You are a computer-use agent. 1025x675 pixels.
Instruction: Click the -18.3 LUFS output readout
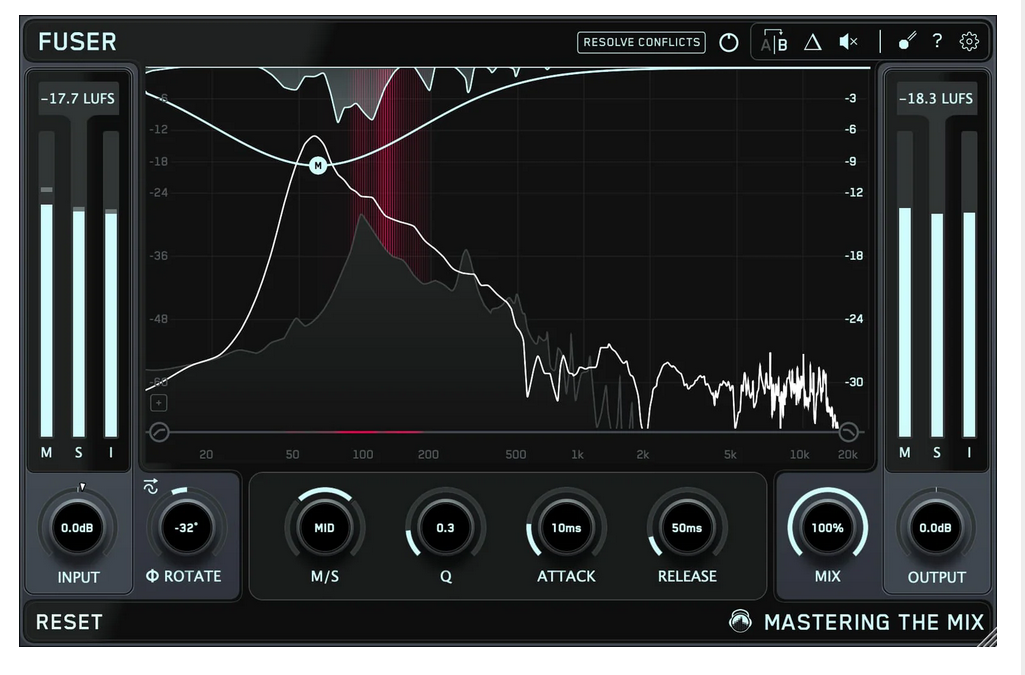(936, 99)
